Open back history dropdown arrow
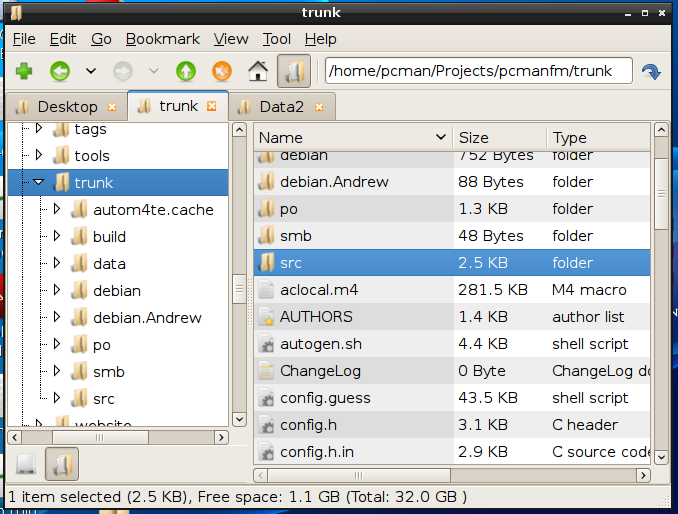678x514 pixels. point(91,71)
